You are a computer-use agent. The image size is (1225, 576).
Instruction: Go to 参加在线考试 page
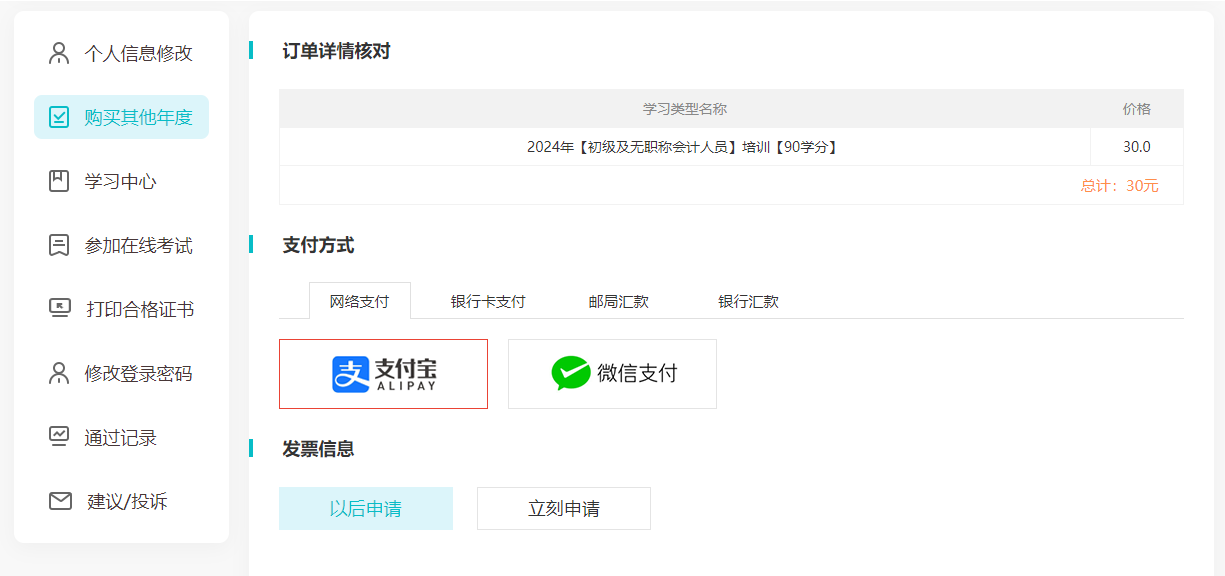138,245
